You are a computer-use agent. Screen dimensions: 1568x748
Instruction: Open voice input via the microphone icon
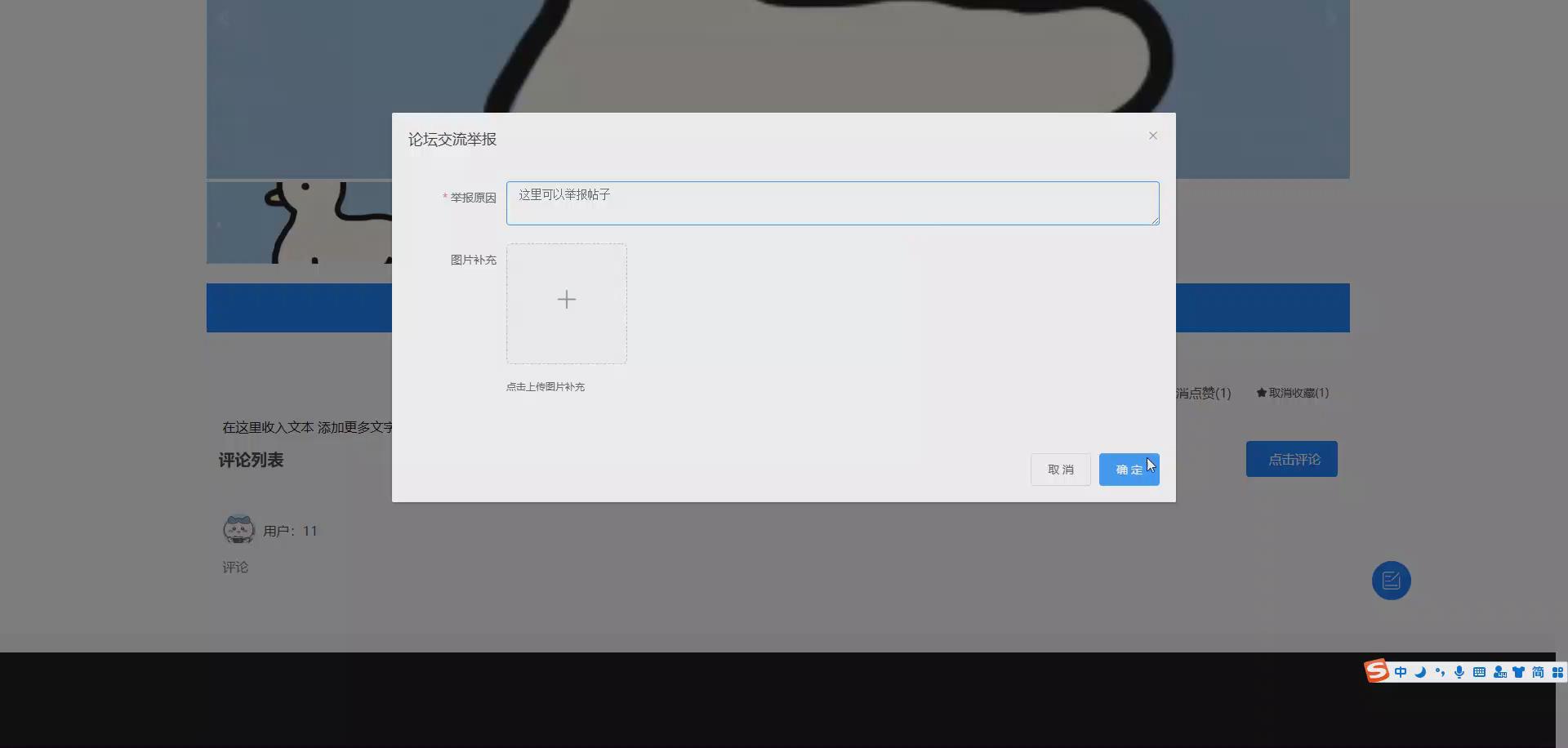point(1459,671)
